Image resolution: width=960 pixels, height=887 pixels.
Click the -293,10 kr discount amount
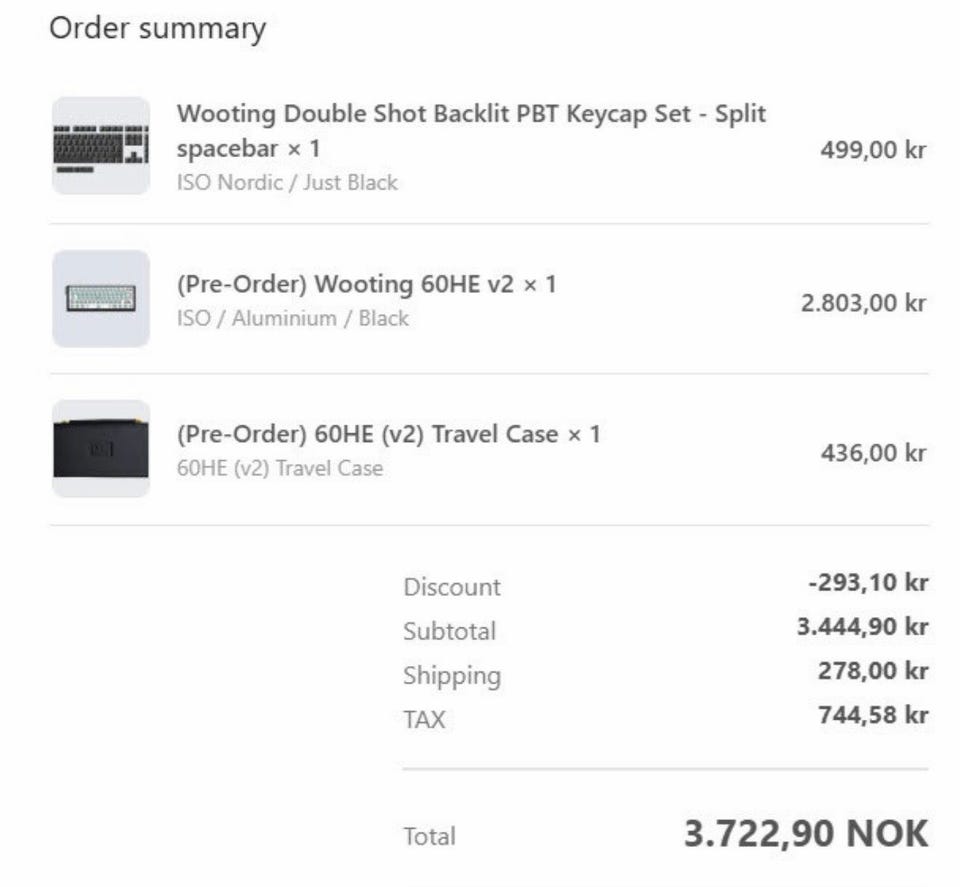point(868,582)
